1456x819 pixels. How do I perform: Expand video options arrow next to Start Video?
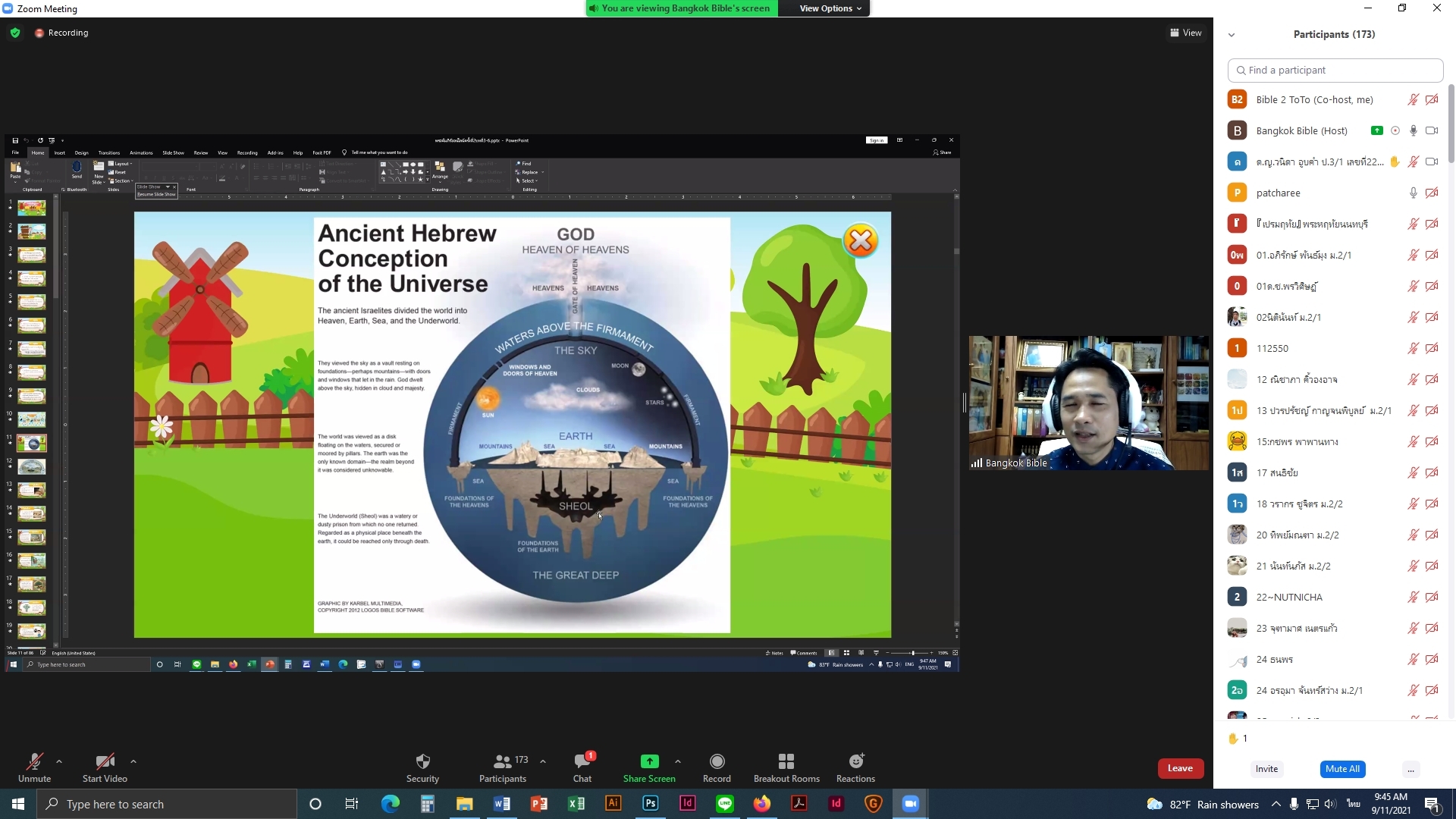tap(133, 761)
